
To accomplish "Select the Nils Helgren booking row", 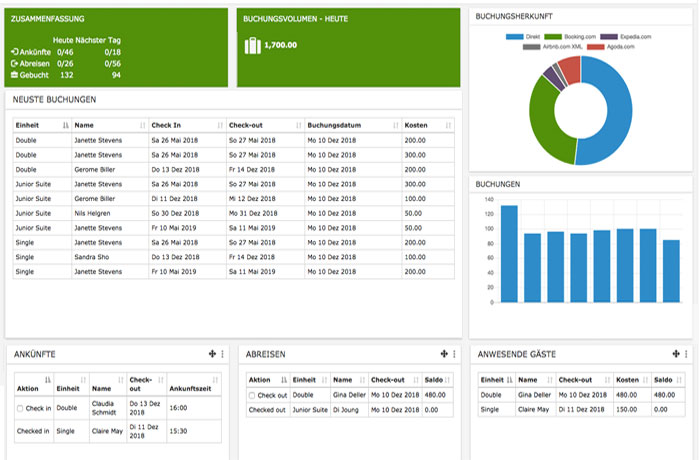I will [234, 213].
